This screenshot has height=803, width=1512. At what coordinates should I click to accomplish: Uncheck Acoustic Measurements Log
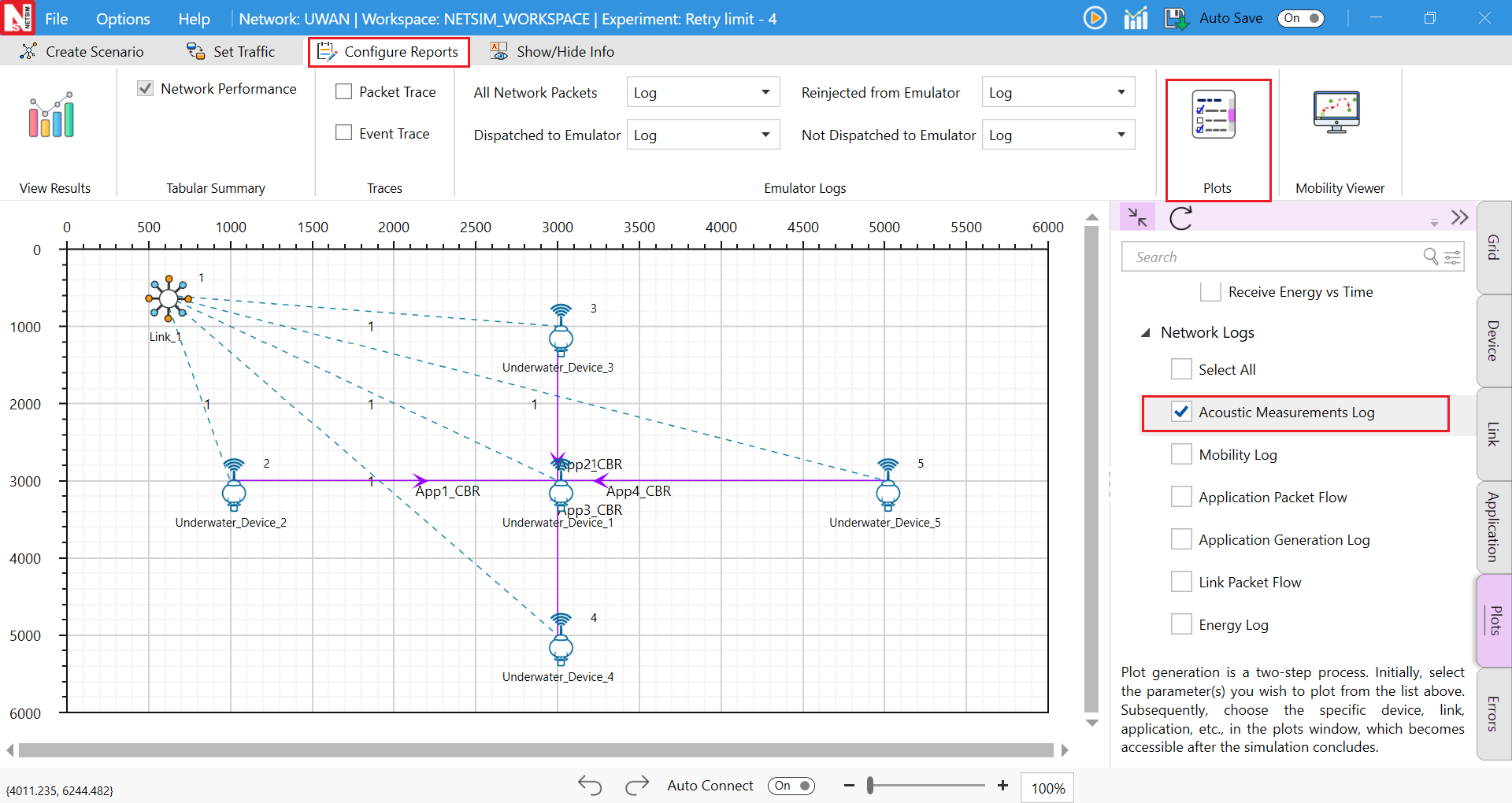[1181, 412]
